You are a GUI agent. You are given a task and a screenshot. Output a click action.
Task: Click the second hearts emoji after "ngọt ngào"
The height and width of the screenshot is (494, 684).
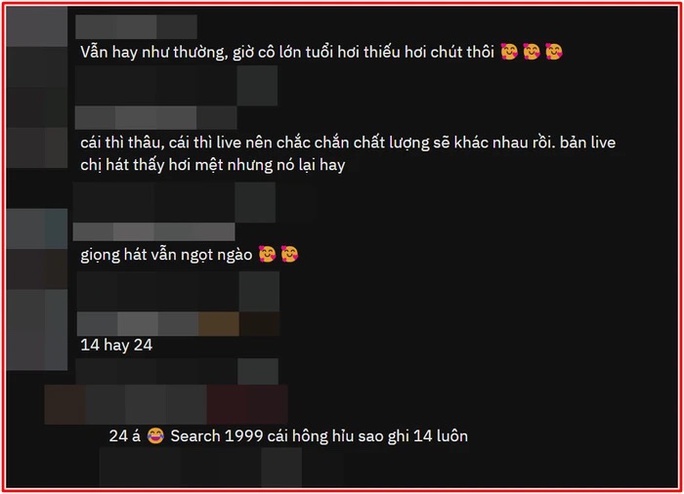click(289, 254)
